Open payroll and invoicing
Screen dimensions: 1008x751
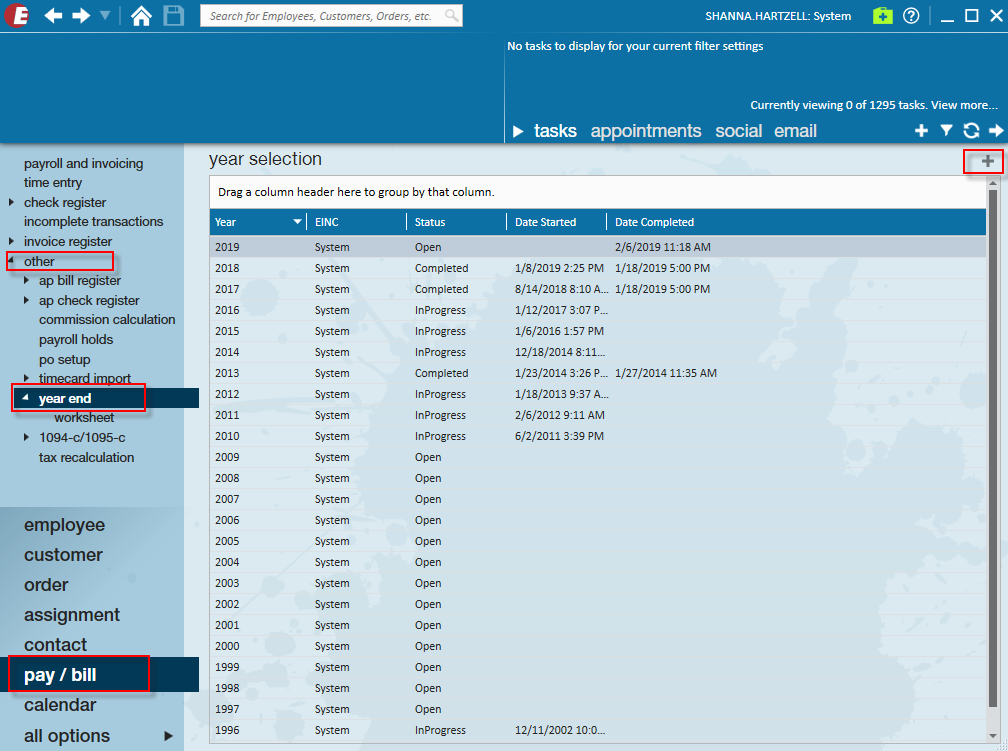[84, 163]
